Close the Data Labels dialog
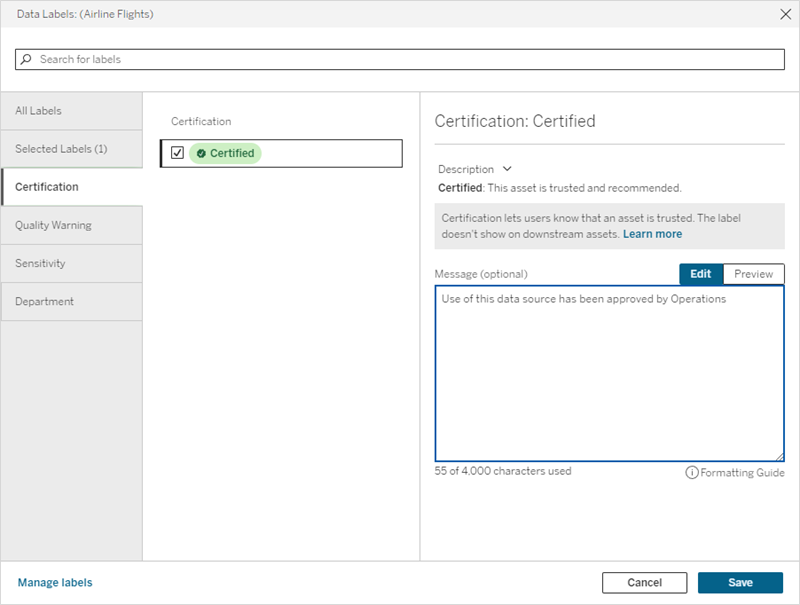The width and height of the screenshot is (800, 605). tap(784, 15)
